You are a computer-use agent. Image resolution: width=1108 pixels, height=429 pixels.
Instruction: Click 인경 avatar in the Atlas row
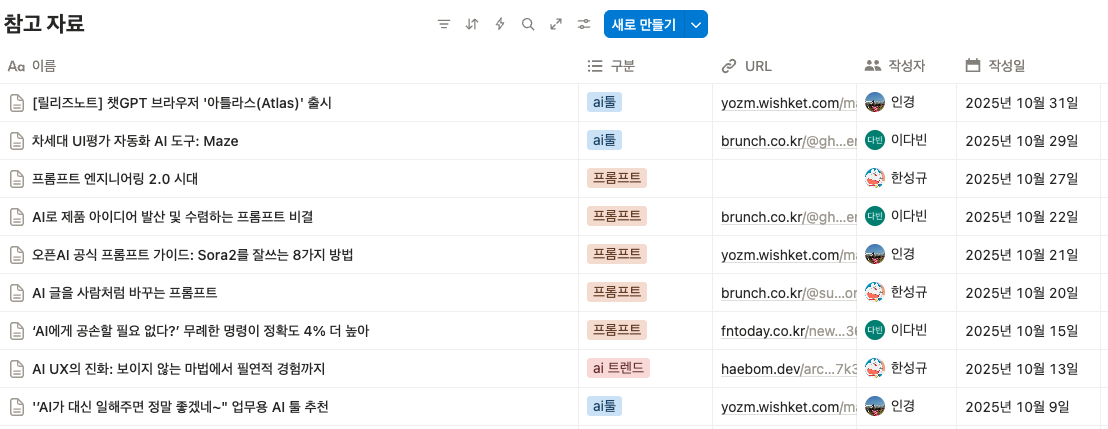tap(875, 102)
